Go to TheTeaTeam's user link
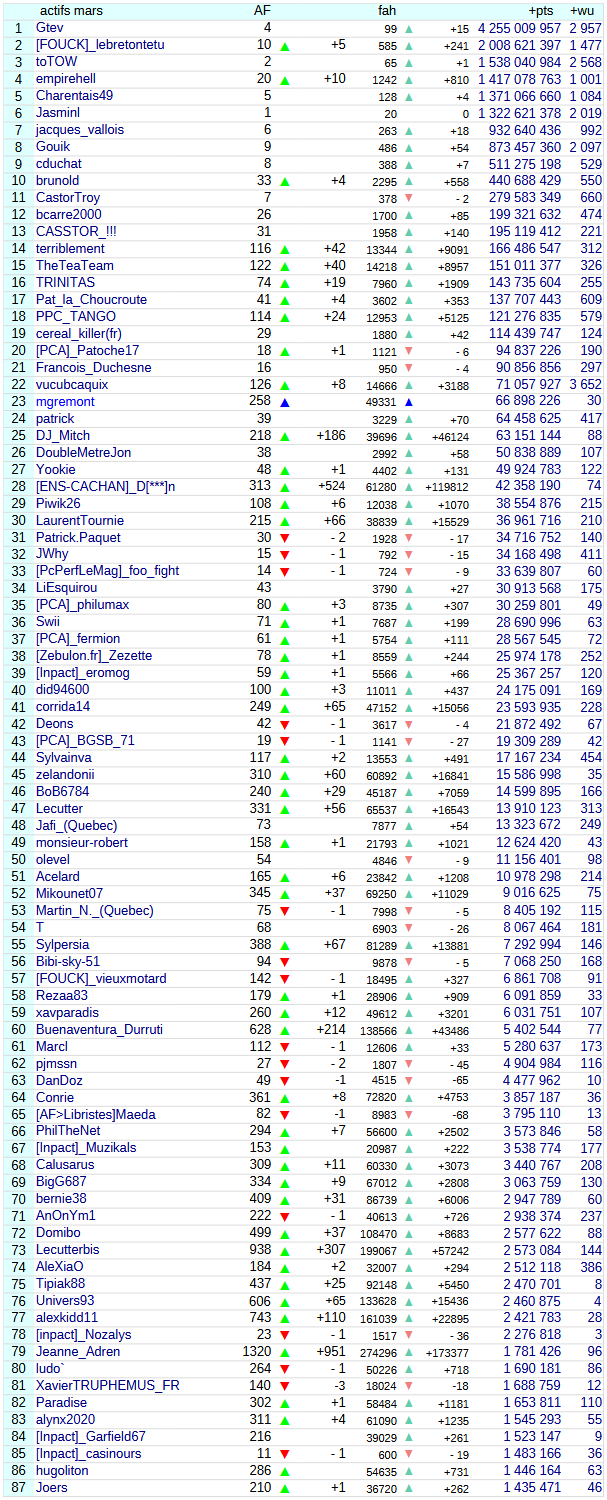This screenshot has height=1500, width=607. (x=74, y=266)
